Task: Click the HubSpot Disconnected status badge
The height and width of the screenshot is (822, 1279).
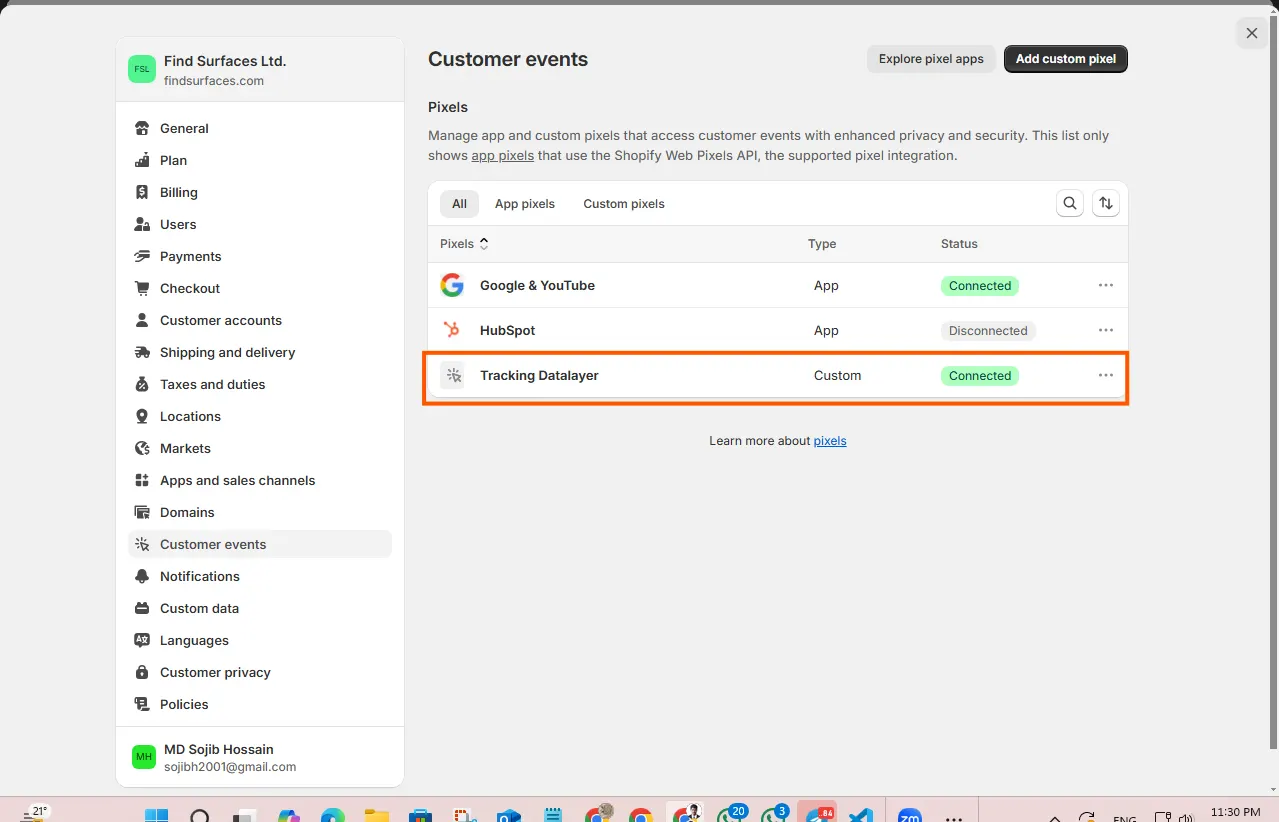Action: (988, 330)
